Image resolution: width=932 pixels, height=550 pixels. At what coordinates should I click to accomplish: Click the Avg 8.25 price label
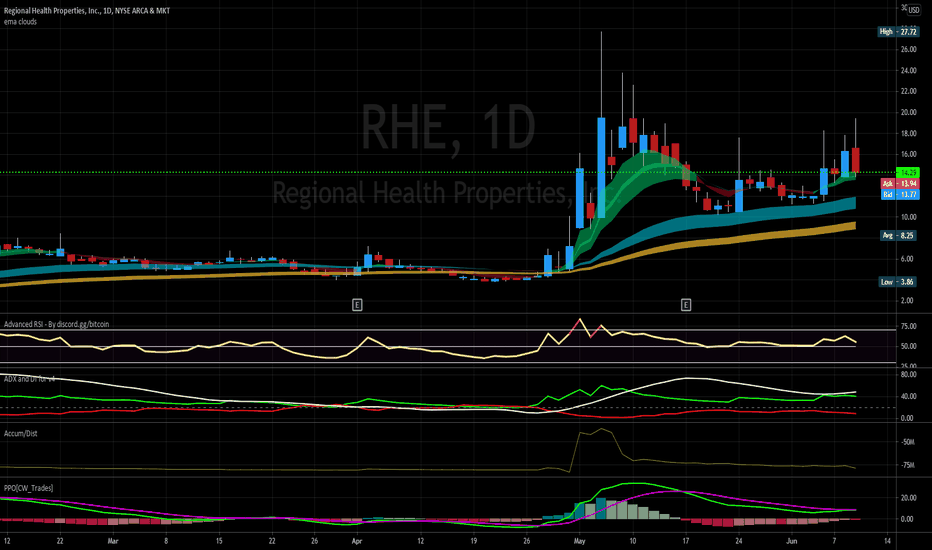[x=898, y=235]
